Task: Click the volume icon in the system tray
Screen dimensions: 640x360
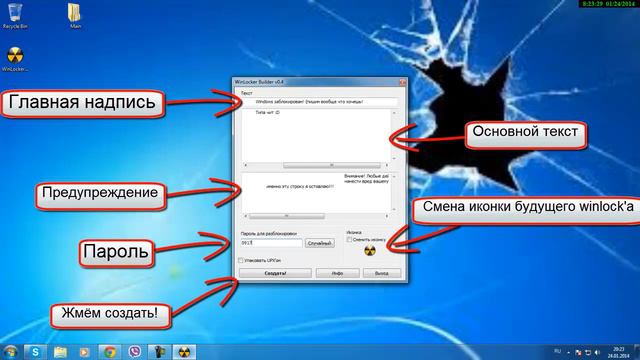Action: click(x=598, y=352)
